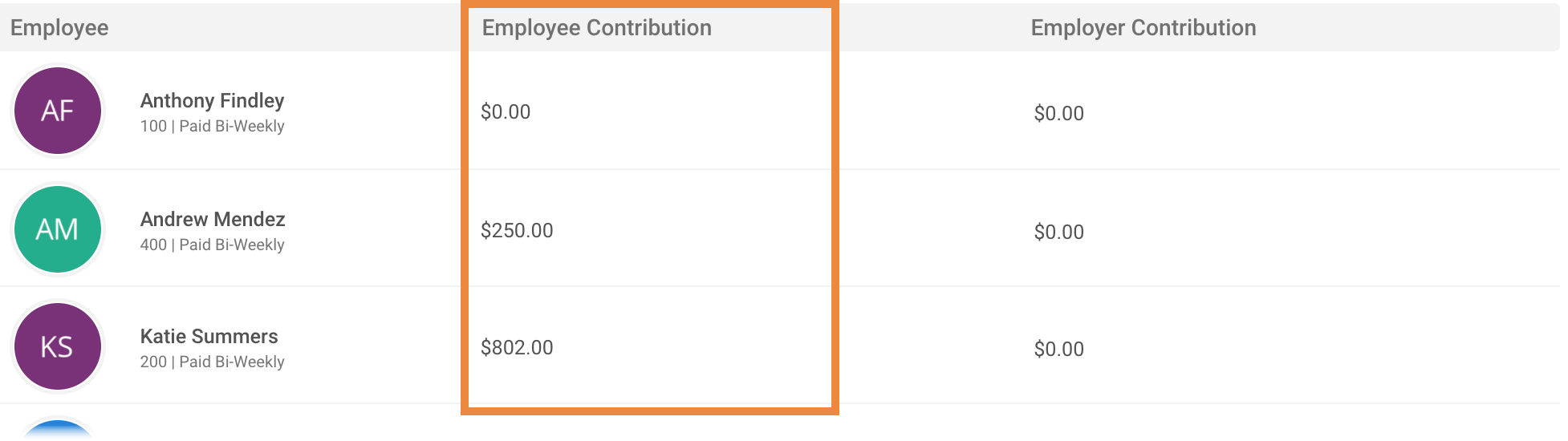Edit Andrew Mendez's employer contribution amount
Image resolution: width=1568 pixels, height=441 pixels.
pos(1058,232)
